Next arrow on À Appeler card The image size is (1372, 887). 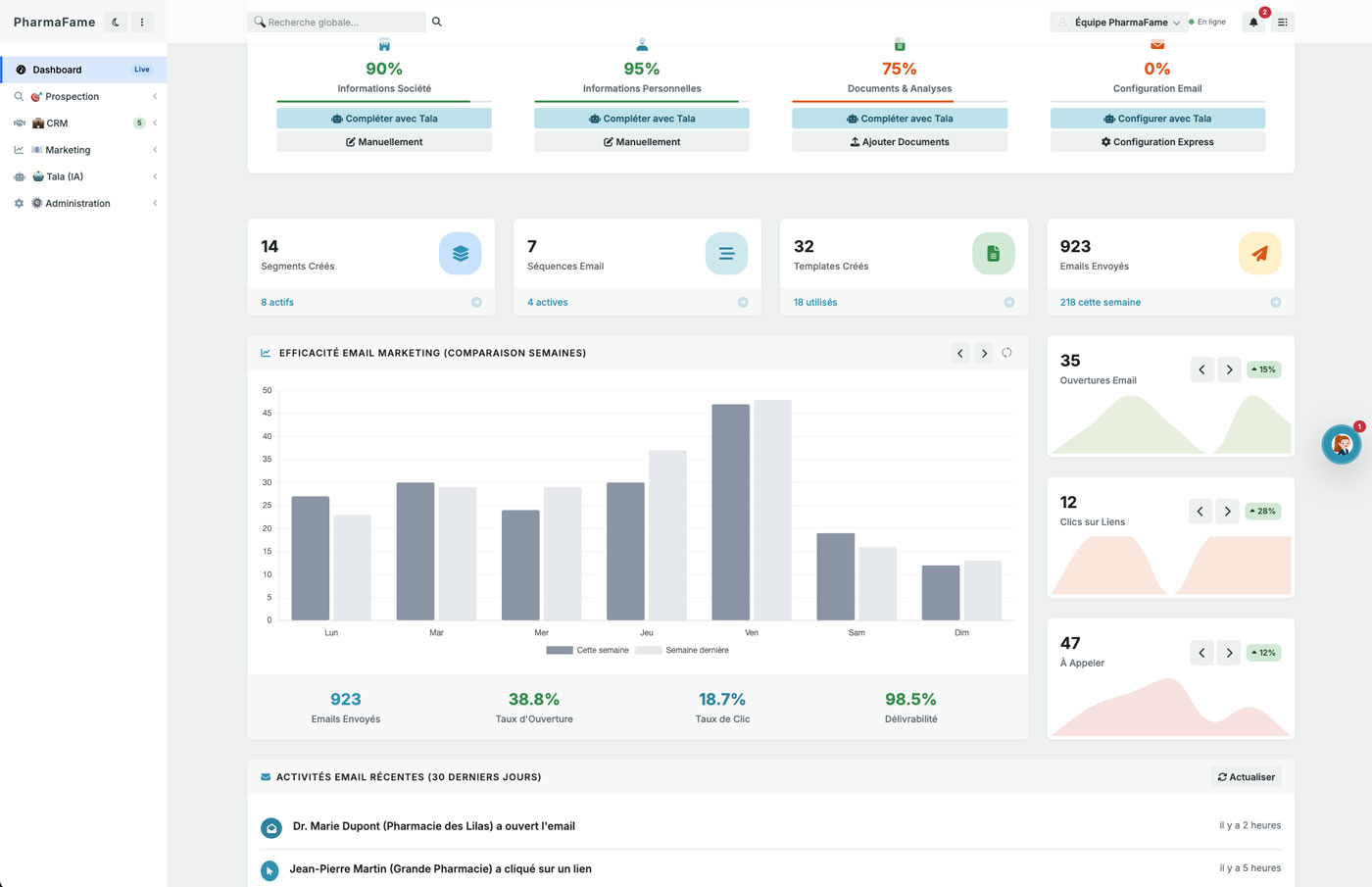[x=1229, y=653]
